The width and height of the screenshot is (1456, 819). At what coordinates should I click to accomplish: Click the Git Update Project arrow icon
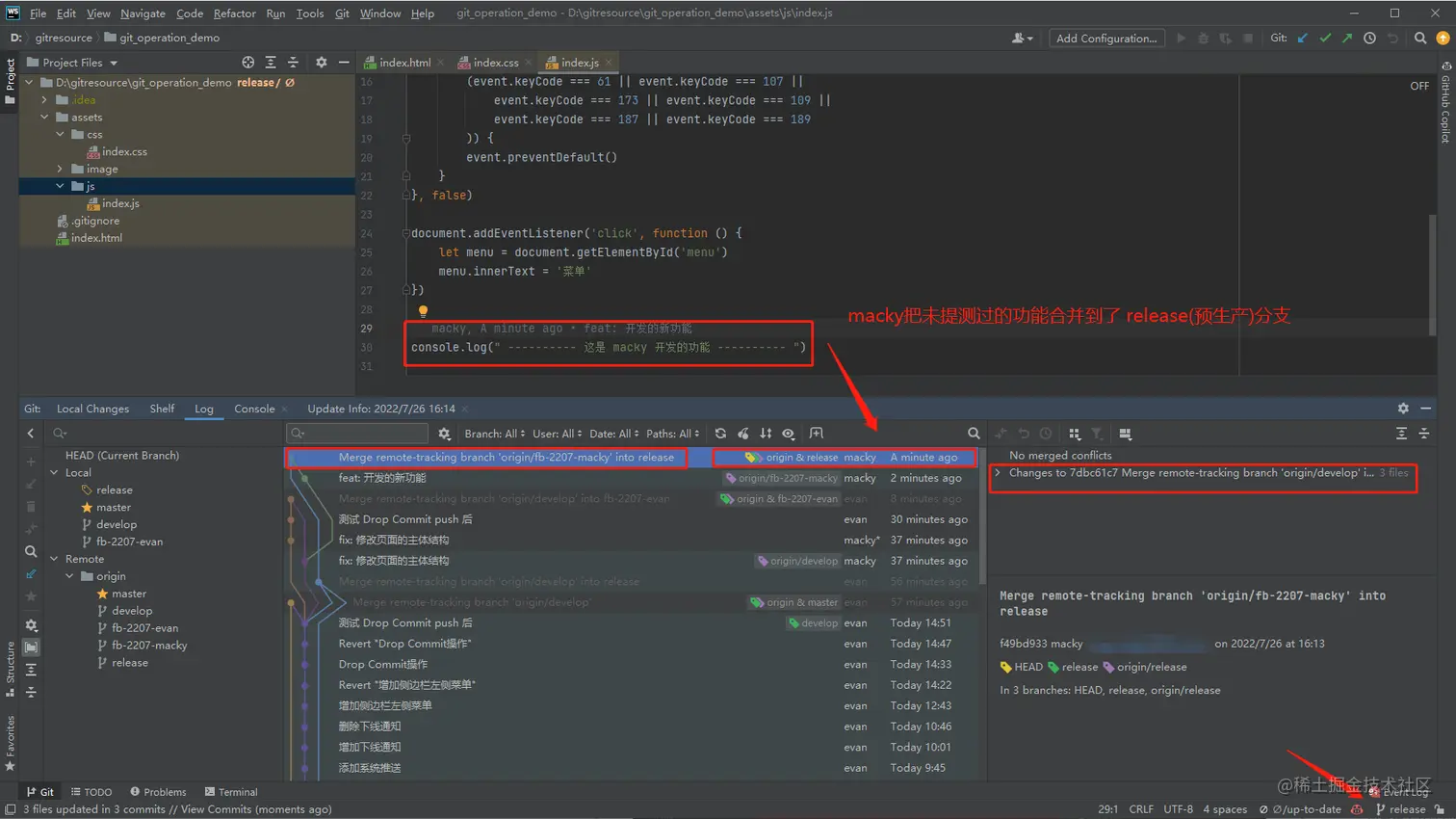pos(1303,39)
